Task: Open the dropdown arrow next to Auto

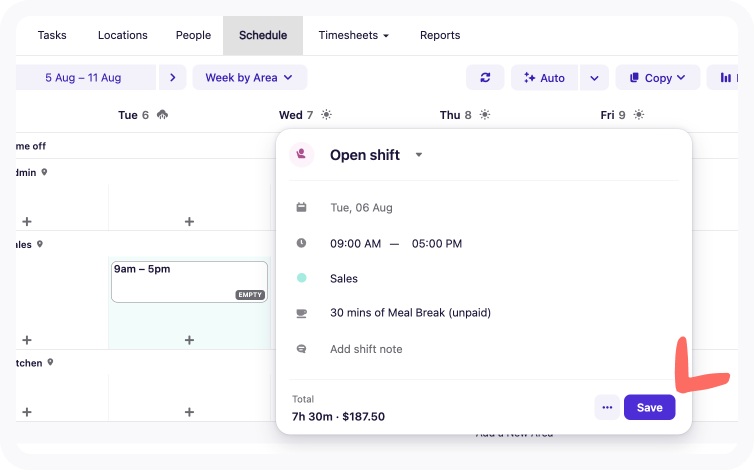Action: [x=594, y=78]
